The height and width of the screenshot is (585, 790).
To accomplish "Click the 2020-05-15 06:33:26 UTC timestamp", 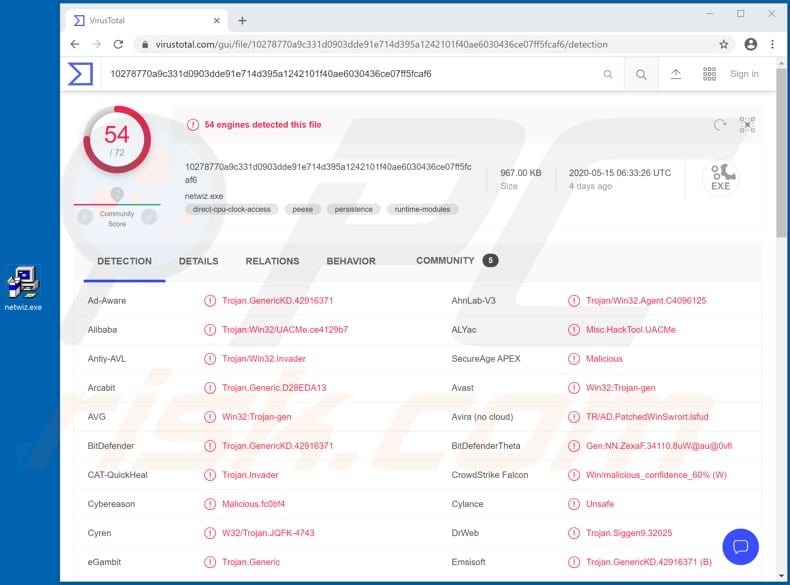I will pos(620,173).
